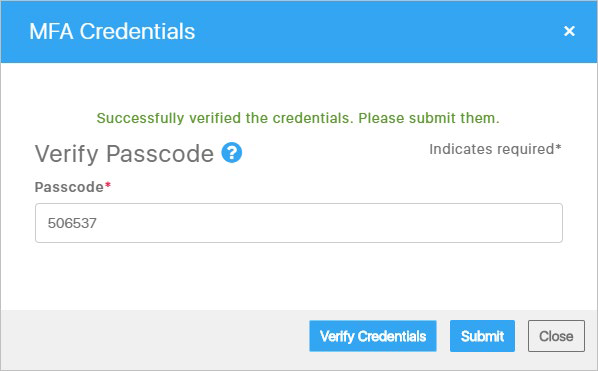Dismiss dialog with the header X icon
This screenshot has height=371, width=598.
tap(569, 31)
